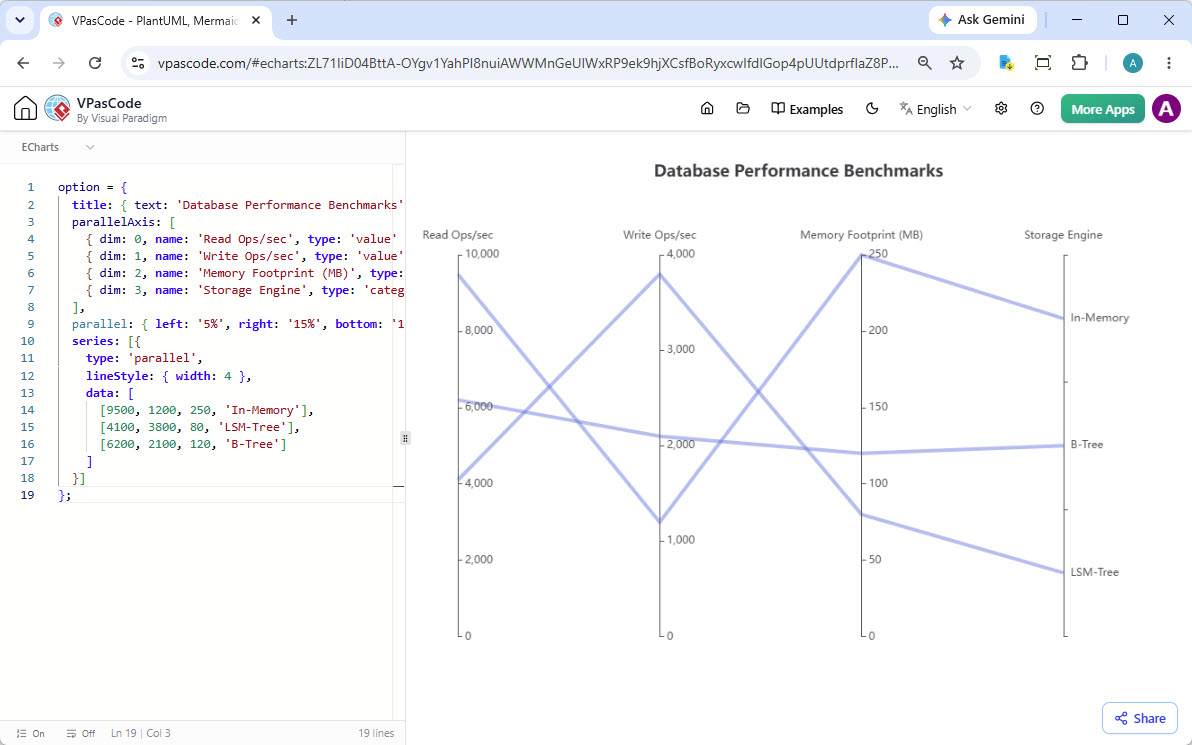Click the B-Tree category label
Image resolution: width=1192 pixels, height=745 pixels.
(x=1086, y=445)
